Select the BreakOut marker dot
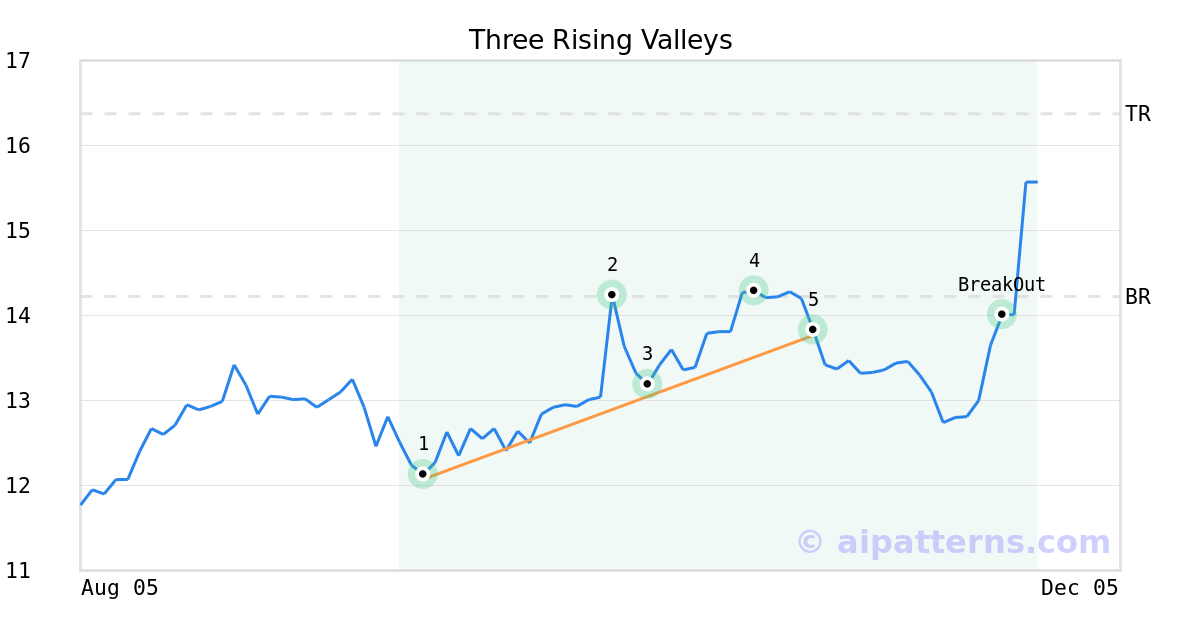The height and width of the screenshot is (630, 1200). pyautogui.click(x=1001, y=314)
